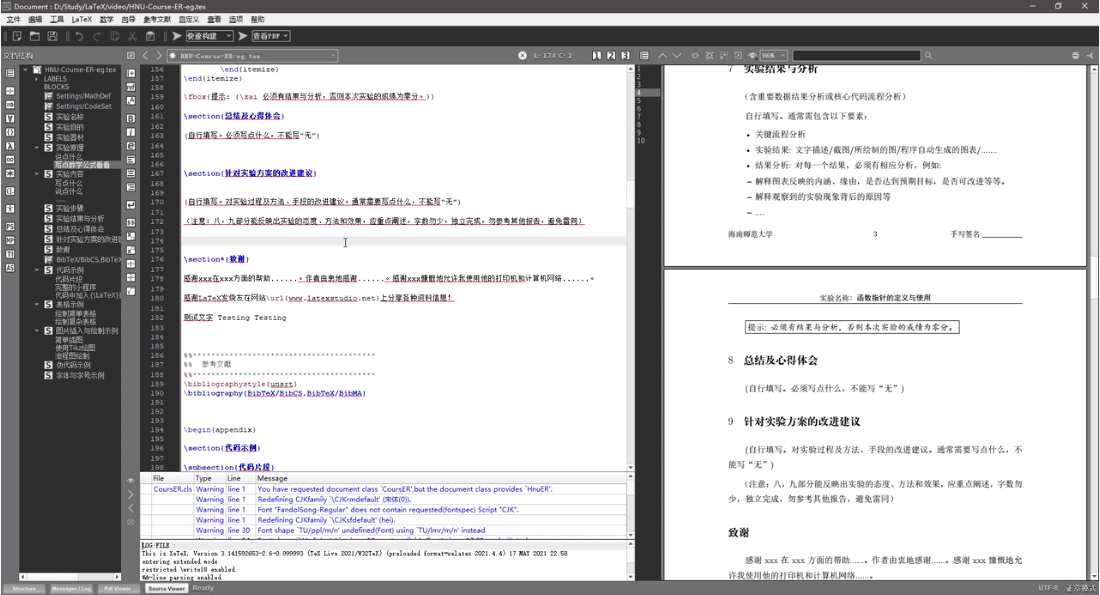
Task: Collapse the HNU-Course-ER-eg.tex tree root
Action: 25,69
